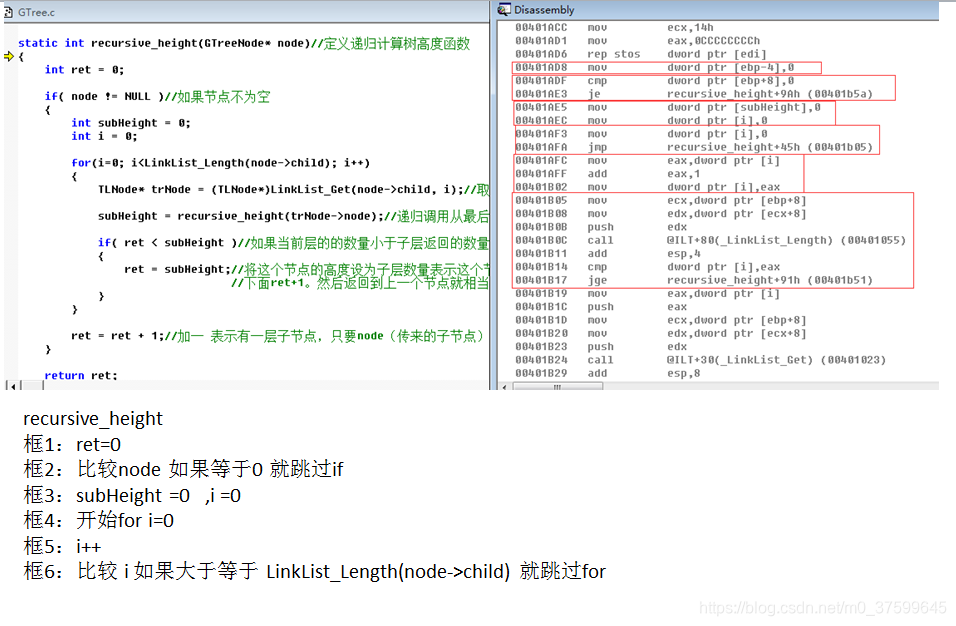The height and width of the screenshot is (626, 956).
Task: Click disassembly line 00401B17 jge recursive_height+91h
Action: pos(694,280)
